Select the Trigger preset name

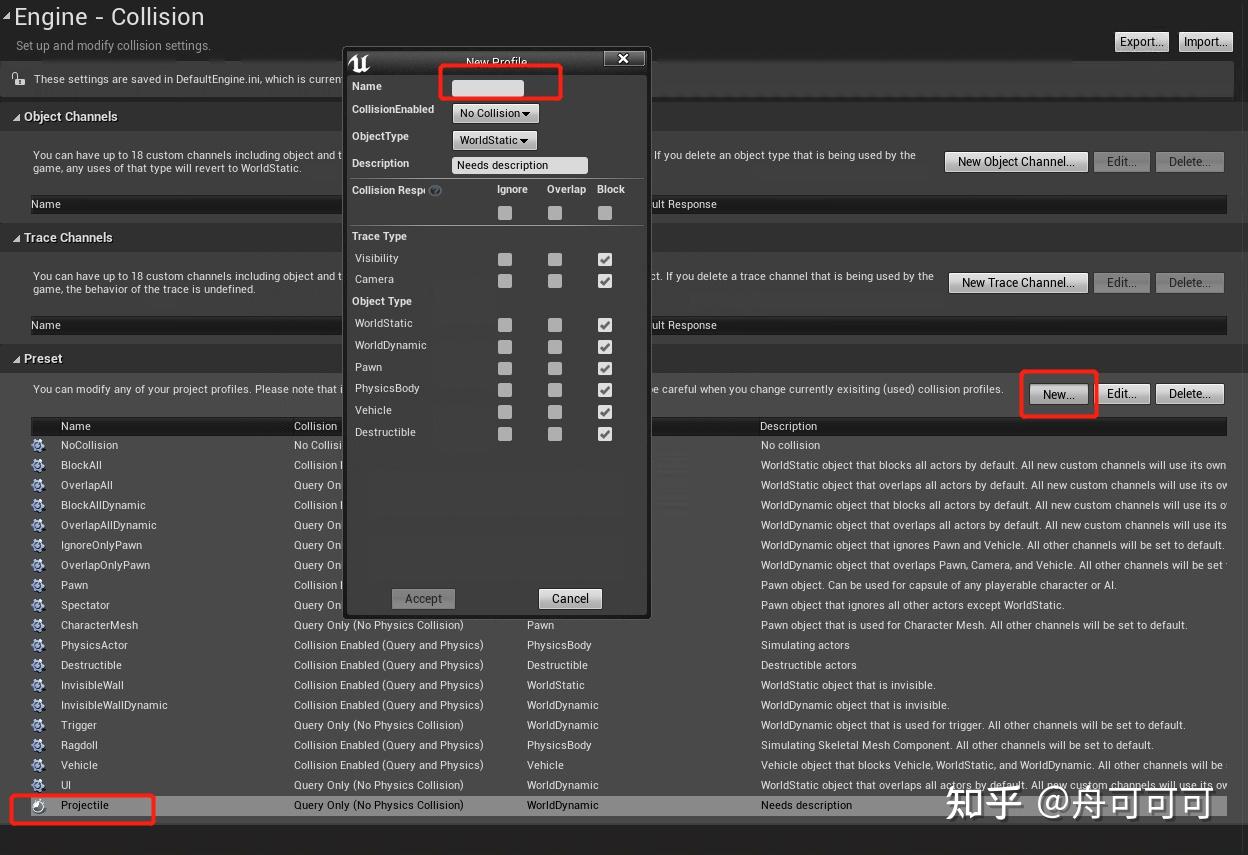79,725
